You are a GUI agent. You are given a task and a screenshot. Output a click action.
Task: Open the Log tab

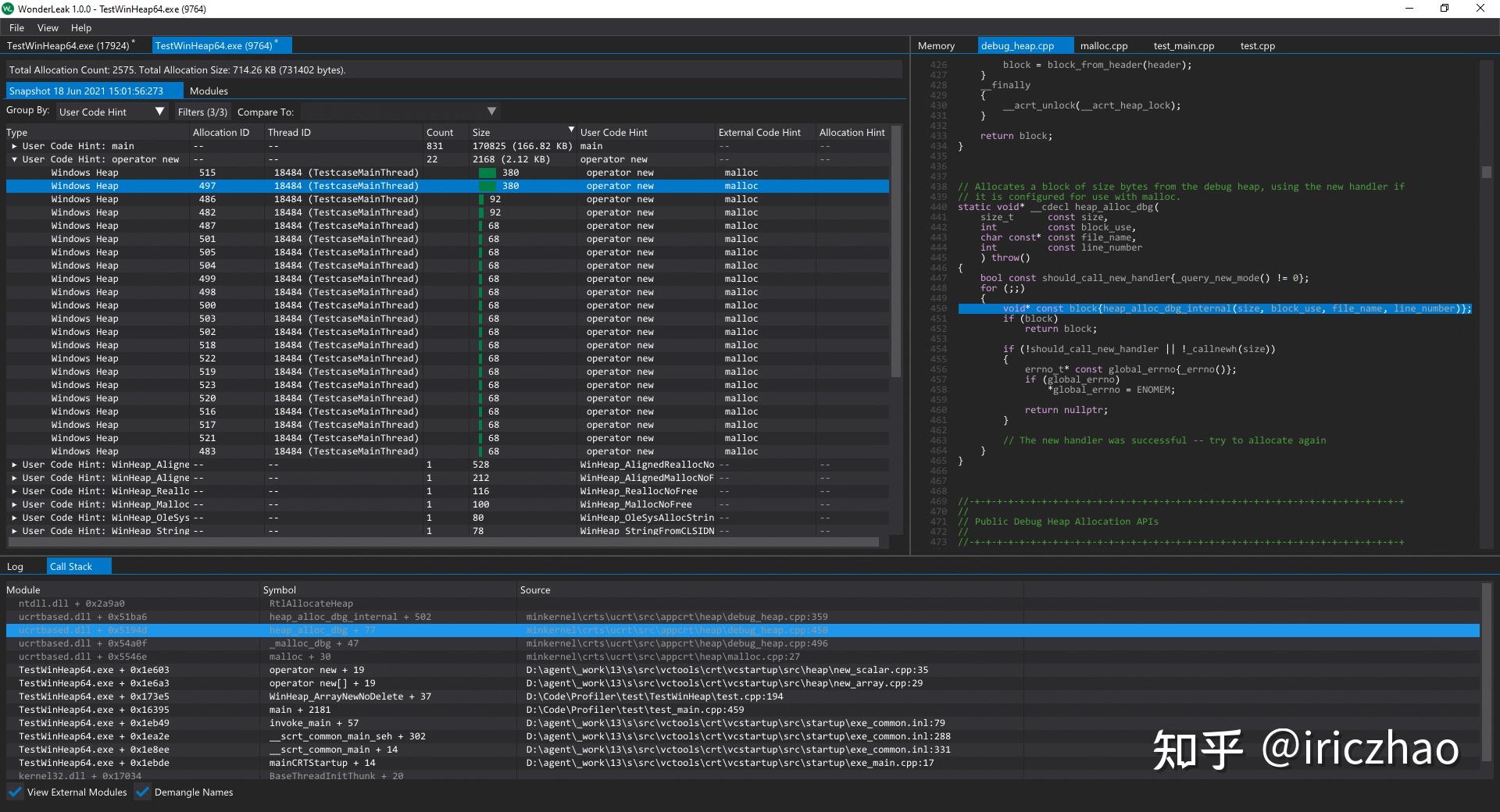pyautogui.click(x=16, y=567)
